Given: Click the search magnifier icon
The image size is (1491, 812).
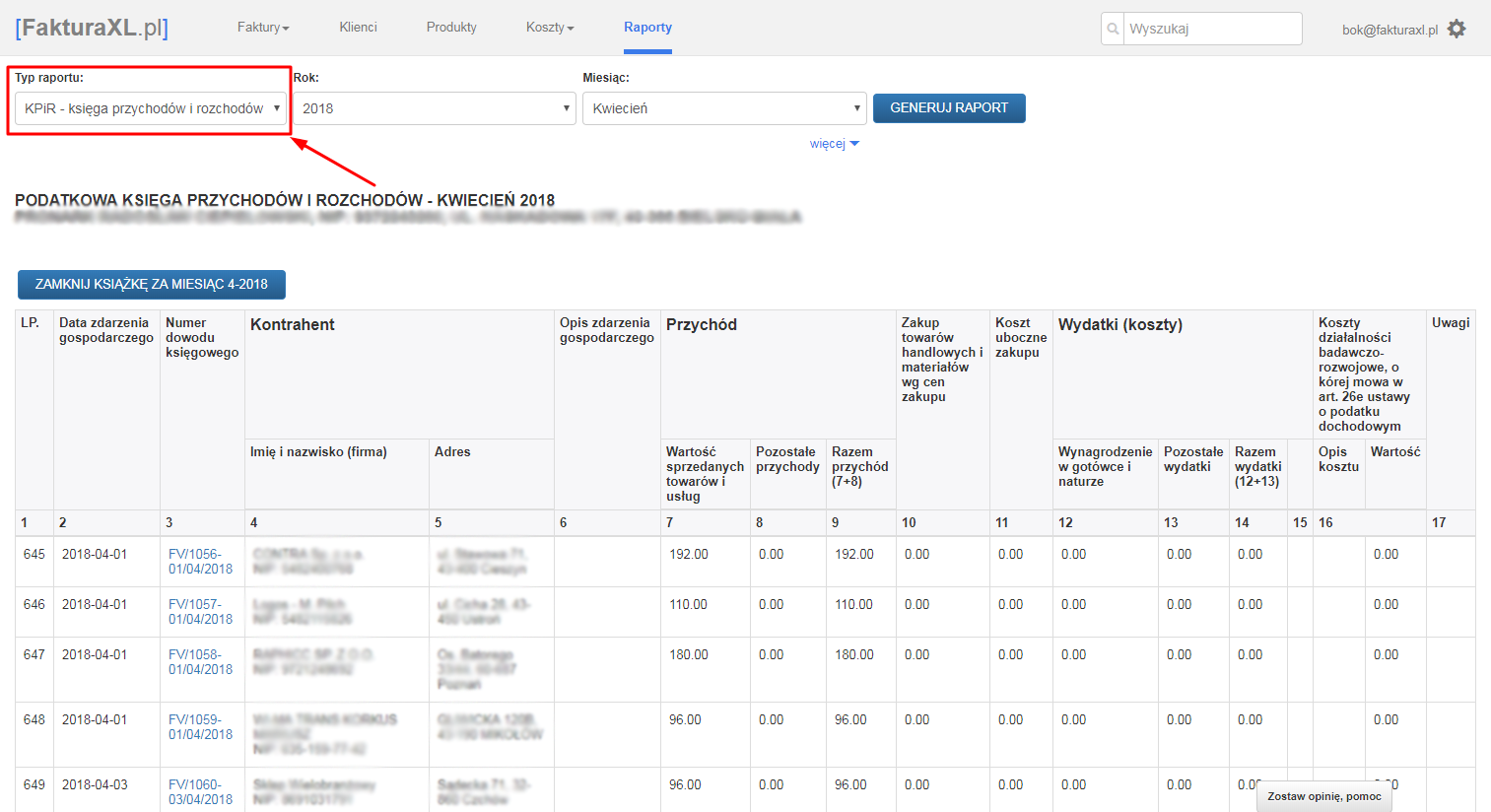Looking at the screenshot, I should 1113,29.
